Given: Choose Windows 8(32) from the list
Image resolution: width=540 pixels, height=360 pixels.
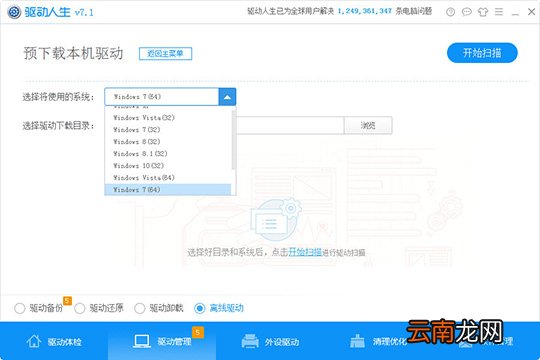Looking at the screenshot, I should pos(168,142).
